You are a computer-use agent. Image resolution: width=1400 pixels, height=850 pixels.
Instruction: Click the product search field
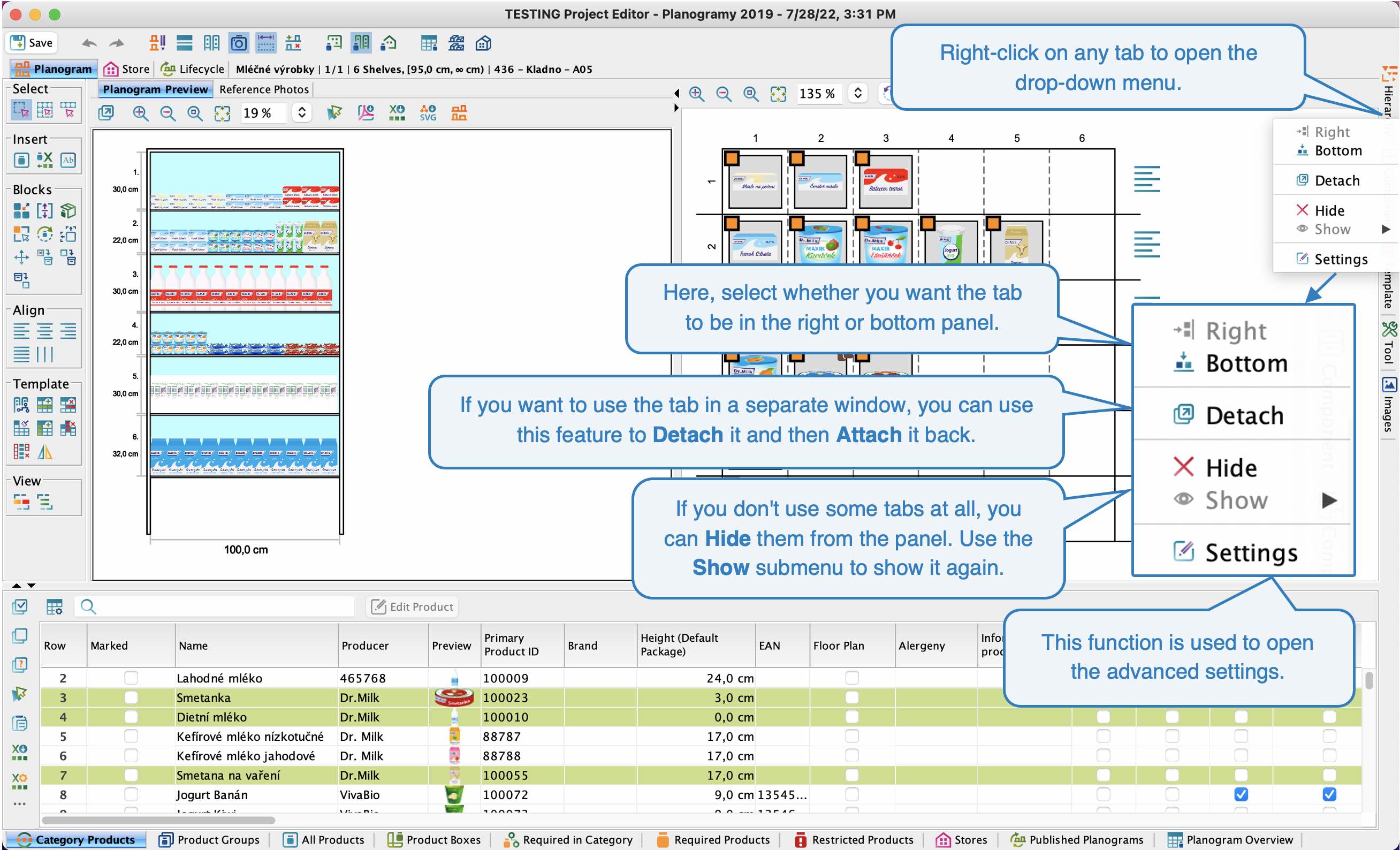pos(215,607)
